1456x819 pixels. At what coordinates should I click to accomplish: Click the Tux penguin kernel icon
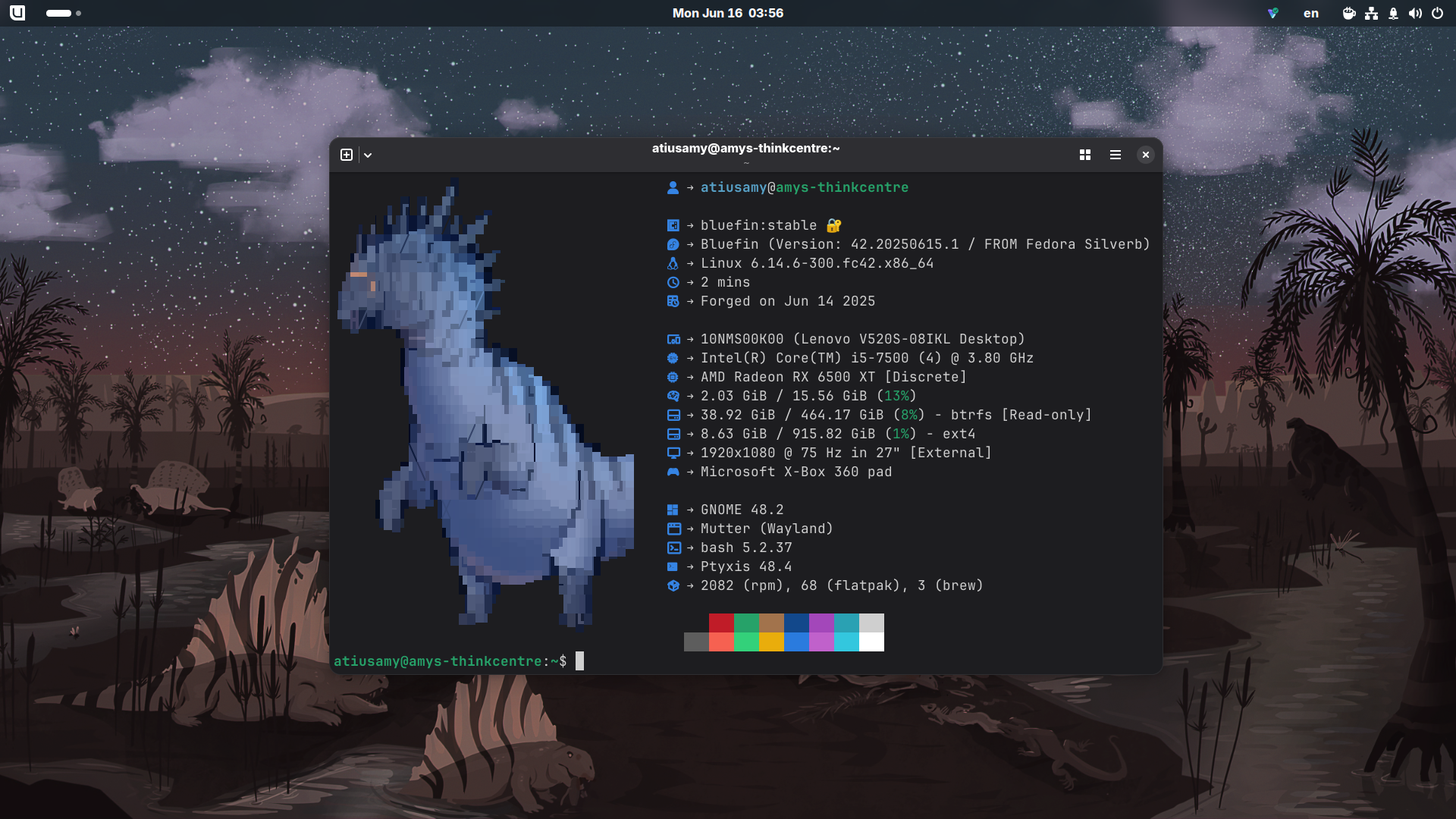point(673,263)
